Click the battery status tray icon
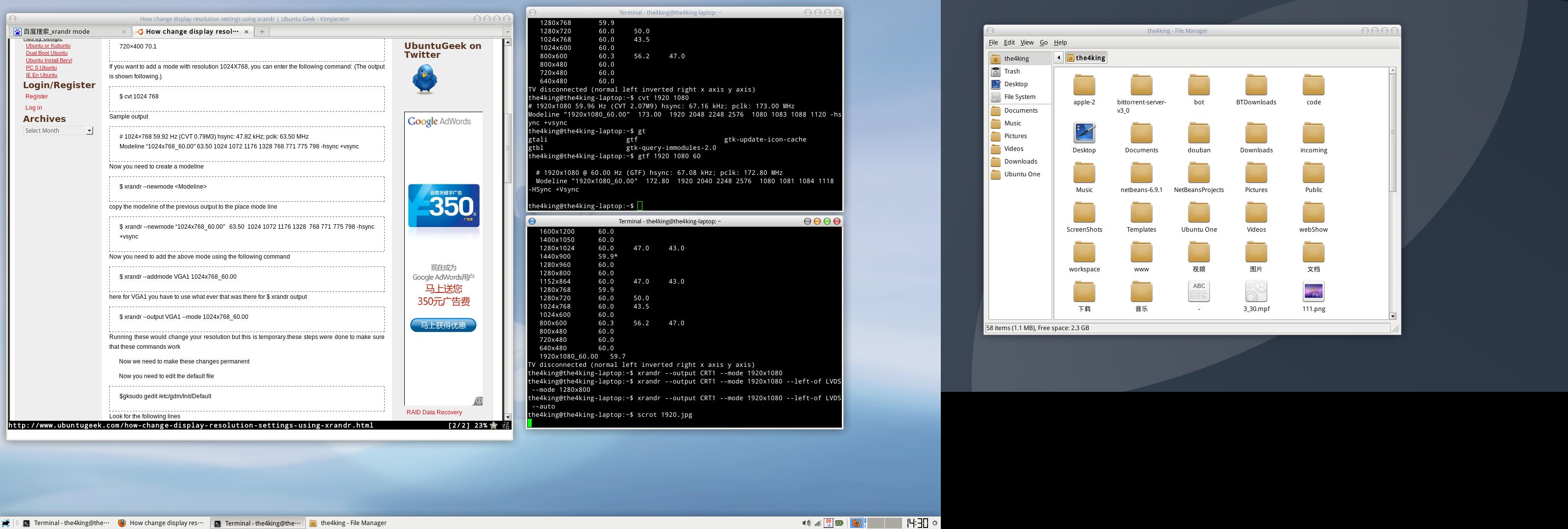 tap(839, 523)
